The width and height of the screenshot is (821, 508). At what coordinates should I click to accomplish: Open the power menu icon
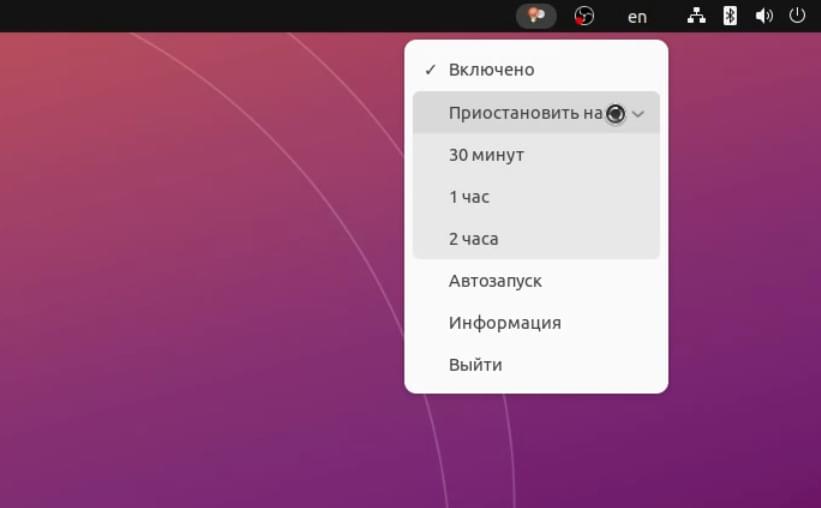[x=797, y=16]
